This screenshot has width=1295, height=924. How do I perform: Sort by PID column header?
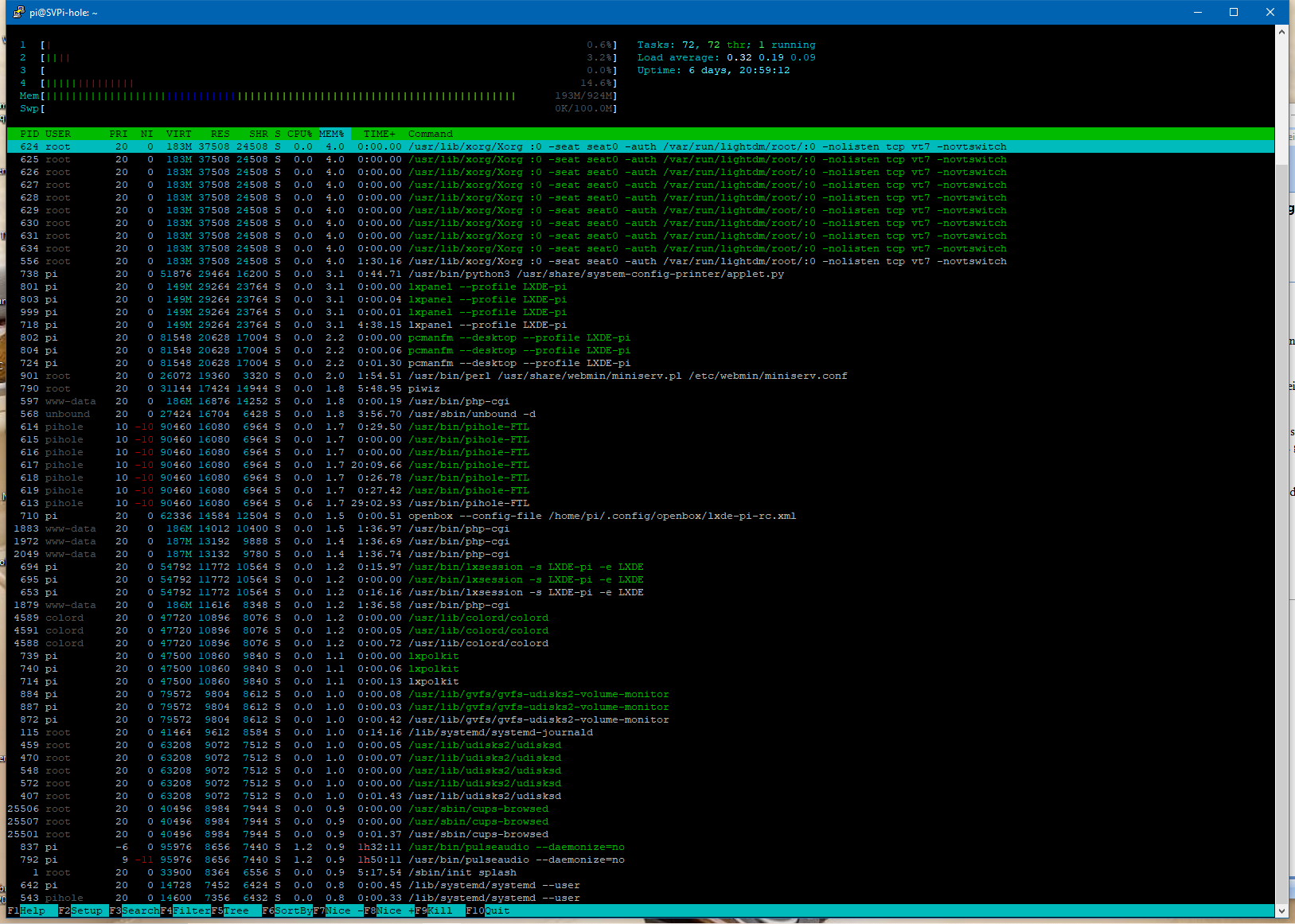pyautogui.click(x=29, y=134)
